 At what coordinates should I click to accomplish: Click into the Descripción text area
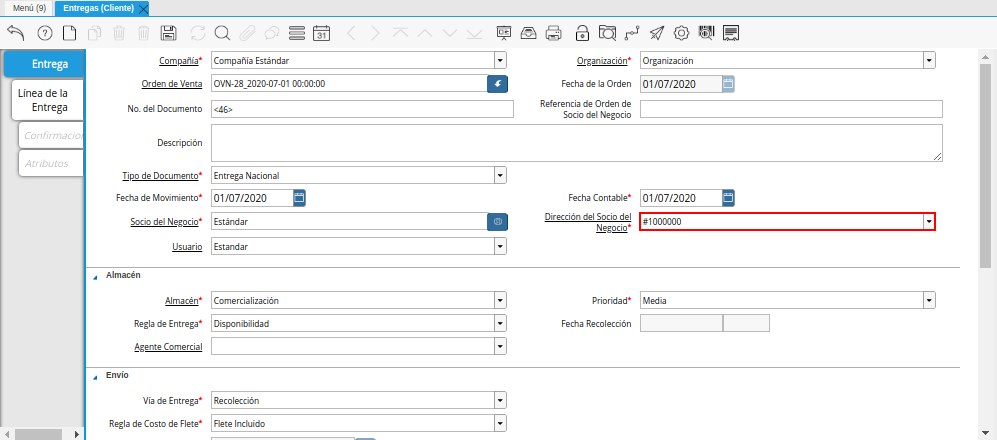tap(576, 143)
